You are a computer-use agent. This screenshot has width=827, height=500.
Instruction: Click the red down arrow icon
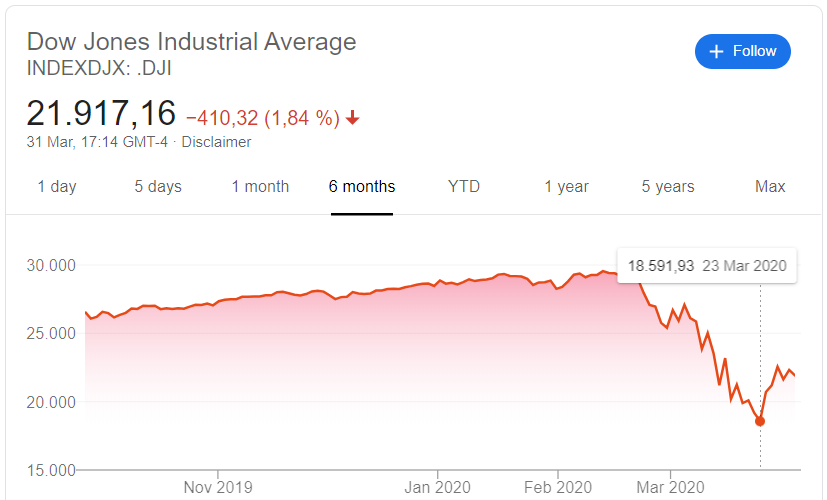(352, 118)
